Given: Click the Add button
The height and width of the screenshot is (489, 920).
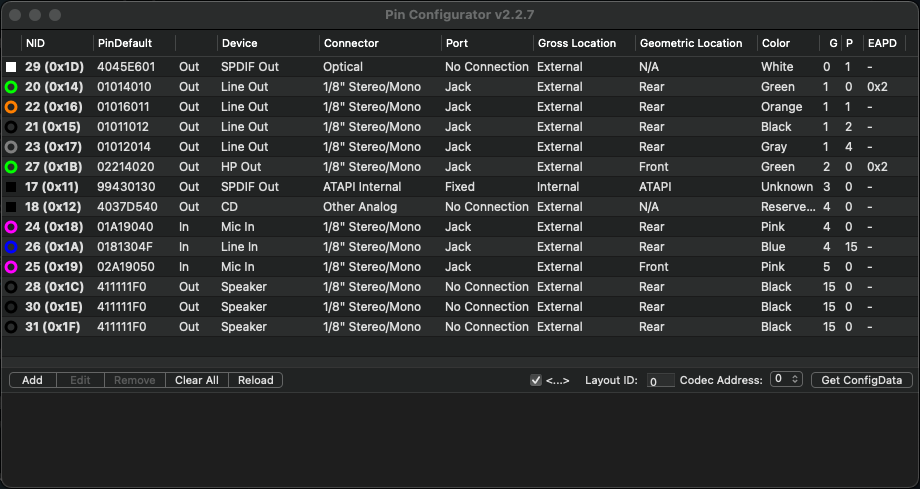Looking at the screenshot, I should (32, 380).
